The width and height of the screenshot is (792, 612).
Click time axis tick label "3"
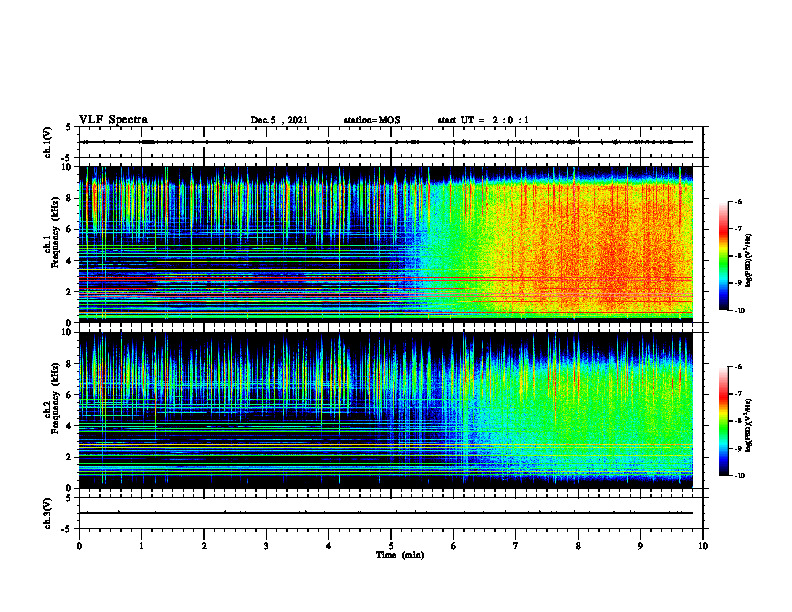266,546
